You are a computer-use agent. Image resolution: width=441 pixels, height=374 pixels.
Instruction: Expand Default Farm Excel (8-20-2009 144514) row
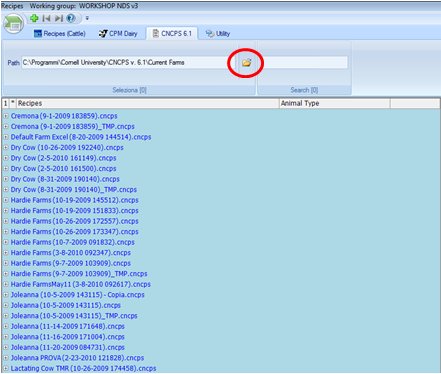[x=6, y=137]
